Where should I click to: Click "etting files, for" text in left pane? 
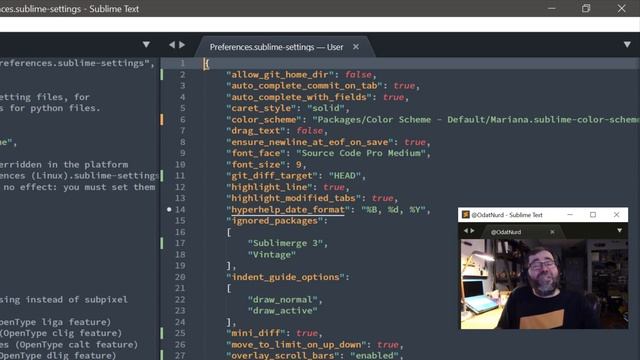point(44,97)
